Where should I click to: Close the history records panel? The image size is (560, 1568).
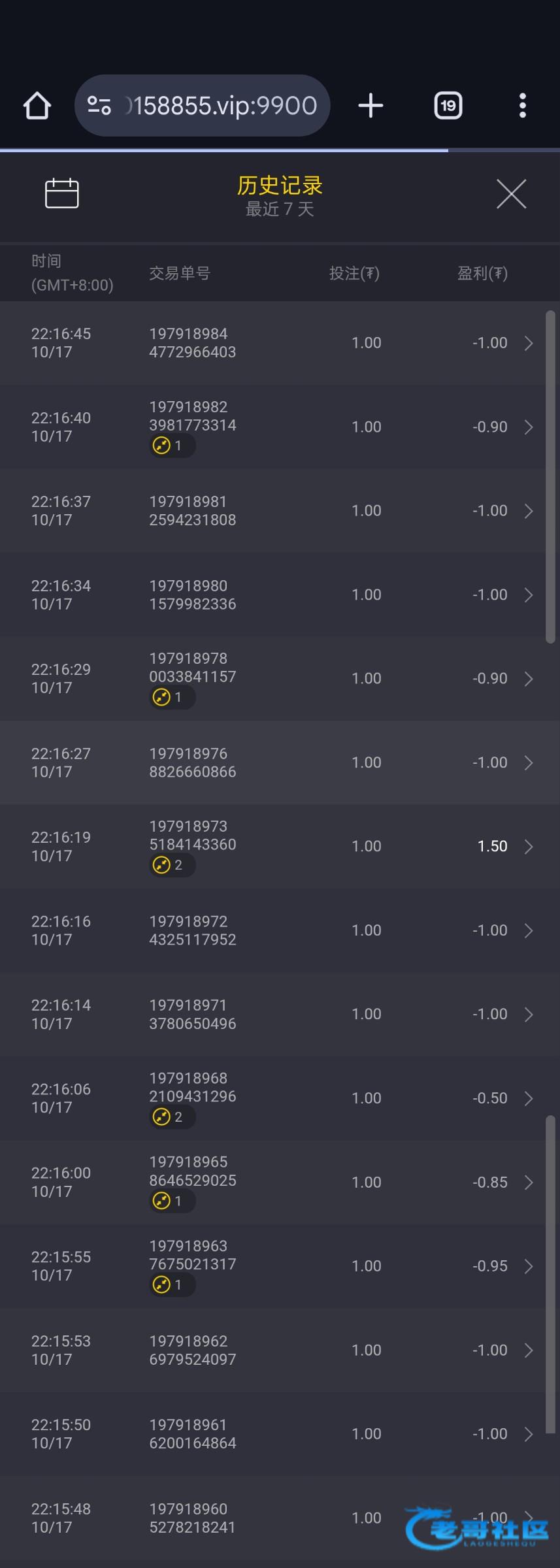(x=511, y=194)
